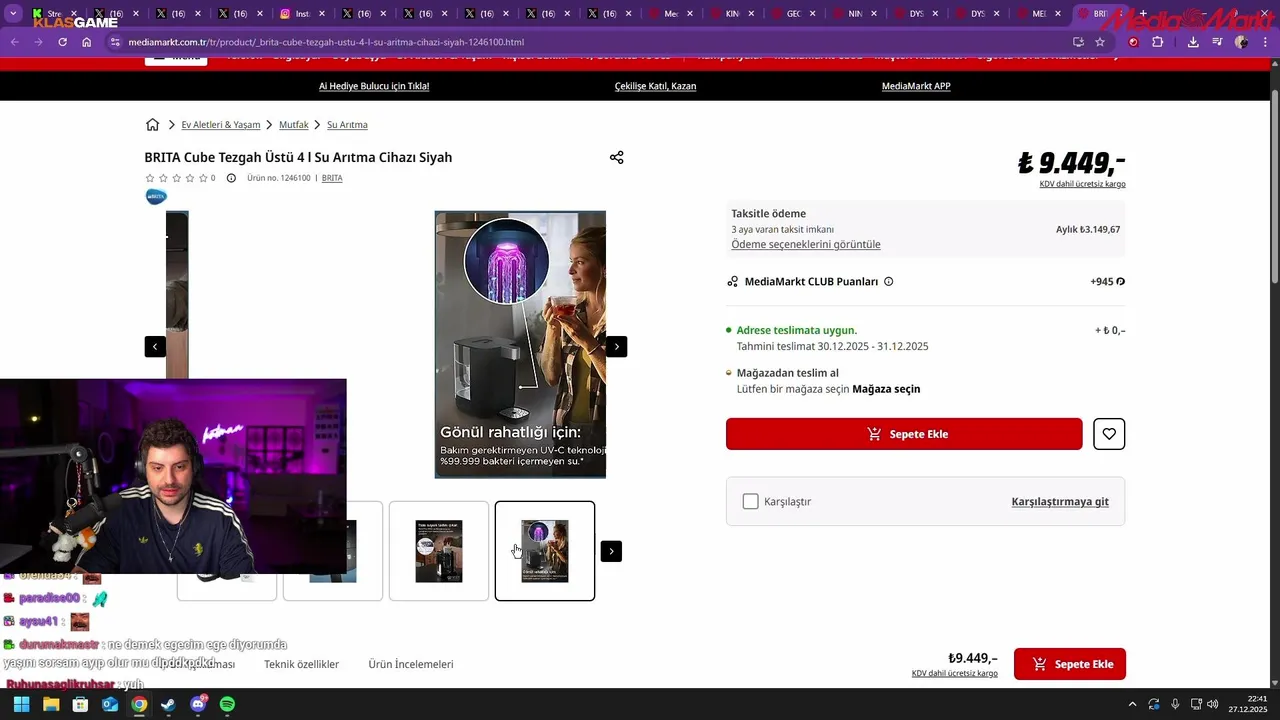The width and height of the screenshot is (1280, 720).
Task: Open Karşılaştırmaya git link
Action: point(1060,502)
